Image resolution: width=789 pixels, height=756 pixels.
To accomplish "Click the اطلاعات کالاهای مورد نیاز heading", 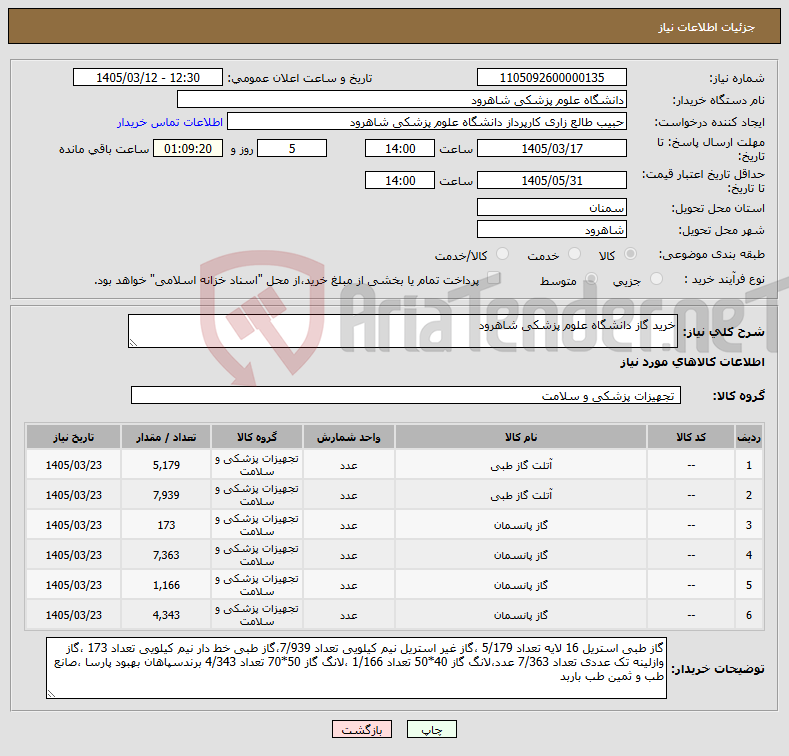I will tap(692, 362).
